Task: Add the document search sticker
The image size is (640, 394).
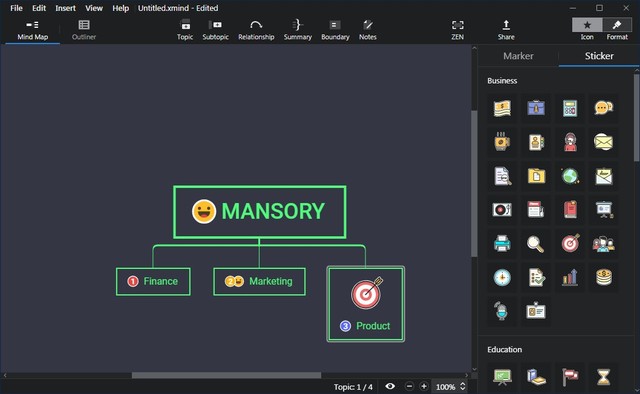Action: pos(502,176)
